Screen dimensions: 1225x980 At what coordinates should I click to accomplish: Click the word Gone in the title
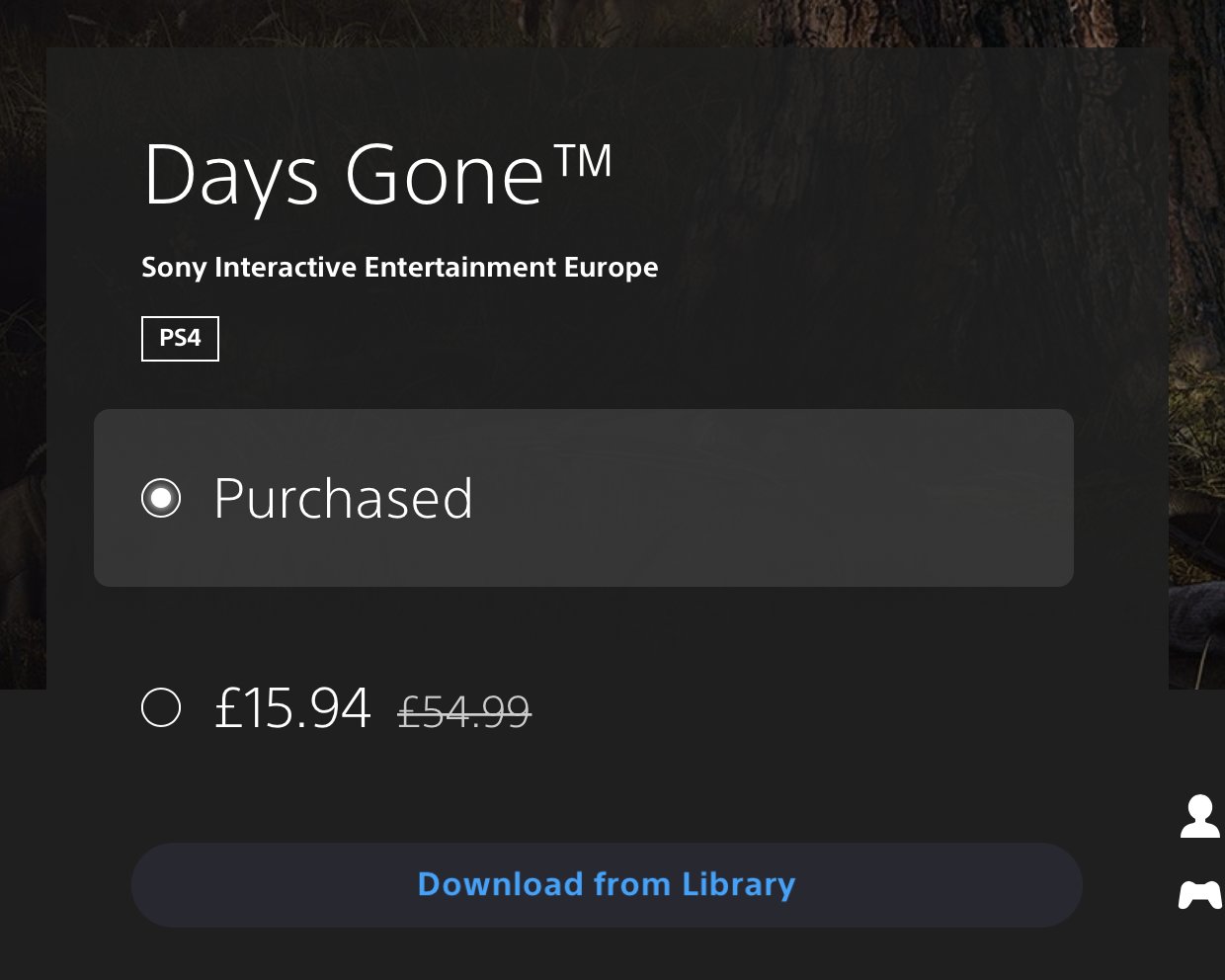[x=445, y=176]
